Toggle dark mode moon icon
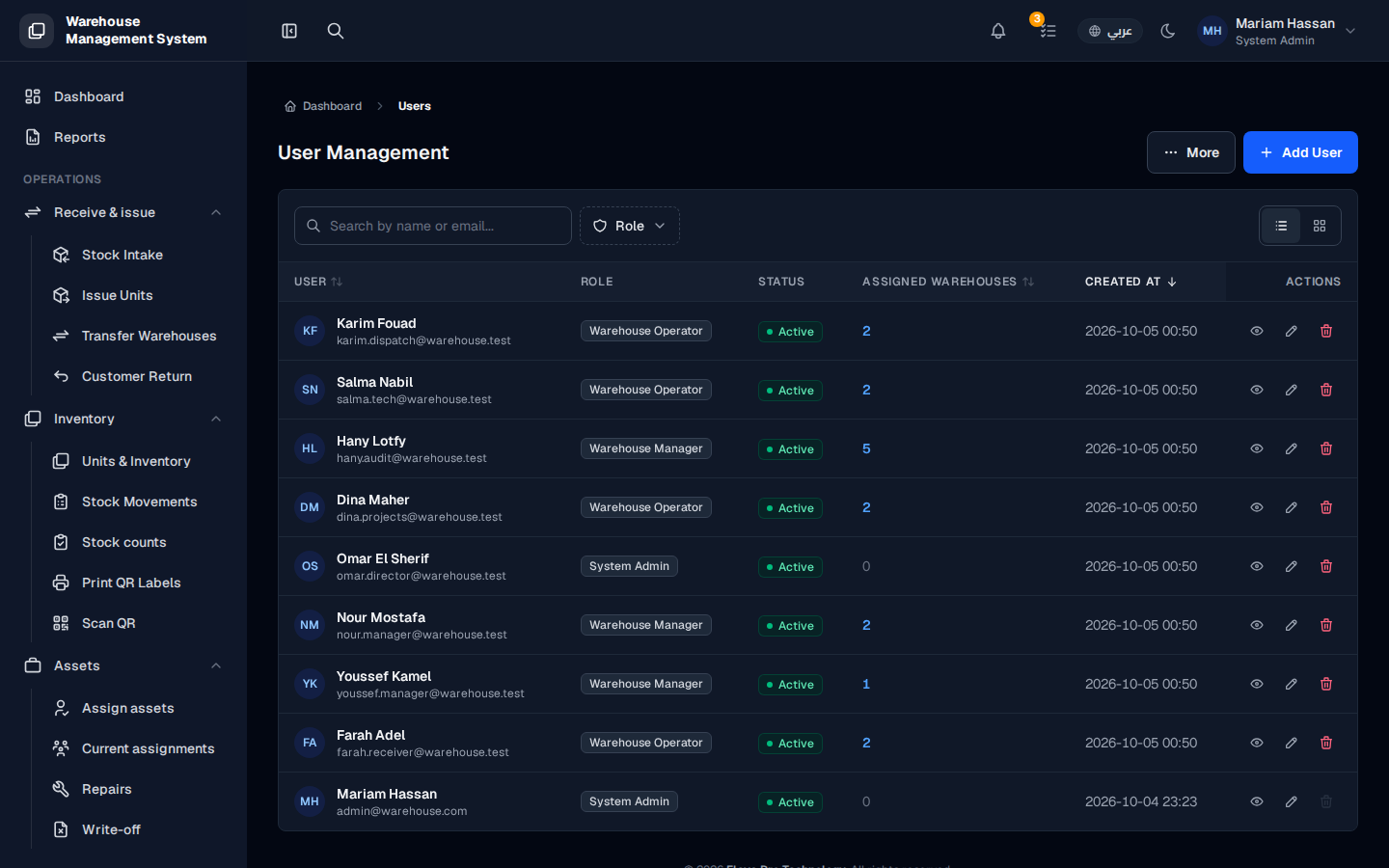The height and width of the screenshot is (868, 1389). click(x=1168, y=31)
